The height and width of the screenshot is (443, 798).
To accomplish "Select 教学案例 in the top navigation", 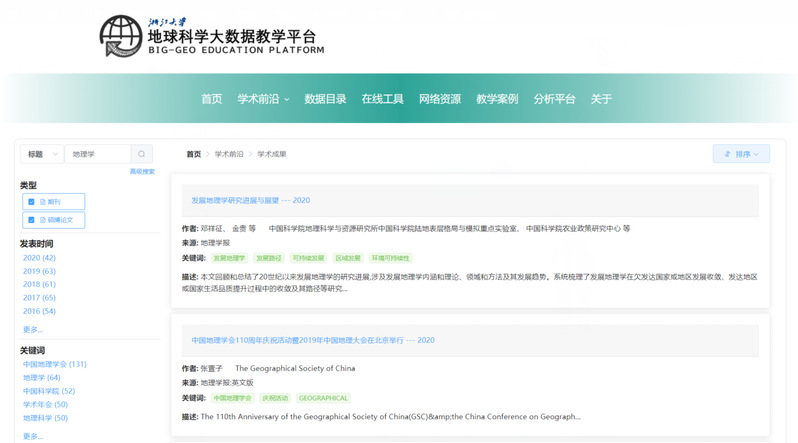I will [497, 99].
